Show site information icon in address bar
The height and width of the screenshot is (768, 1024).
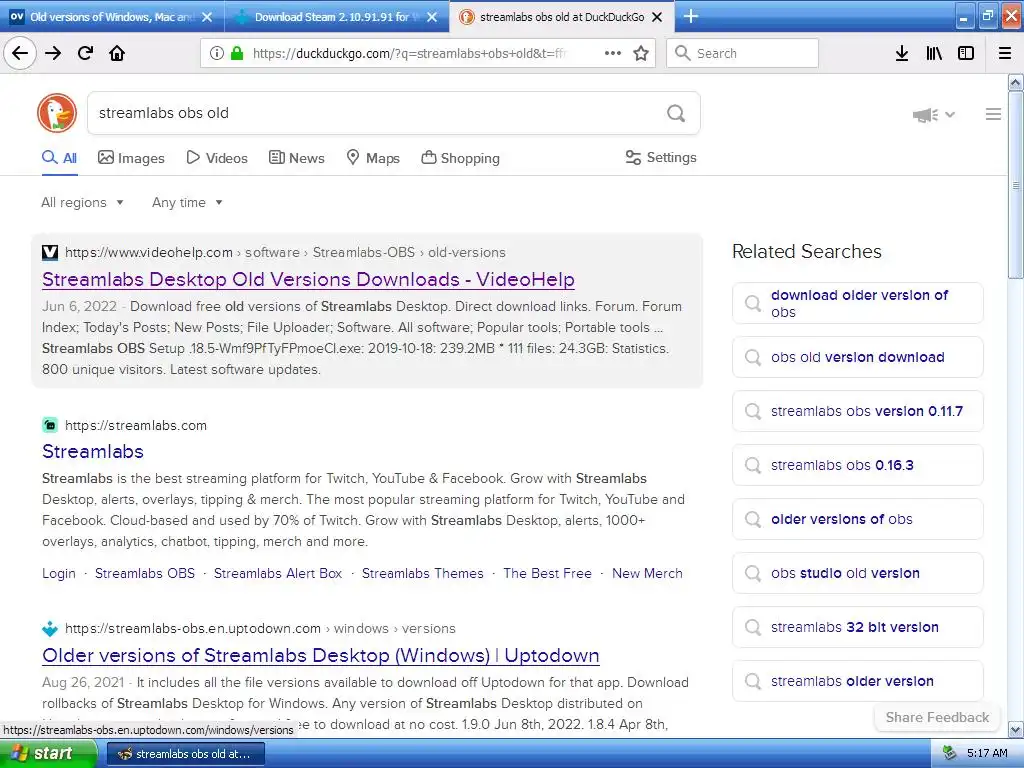(216, 54)
